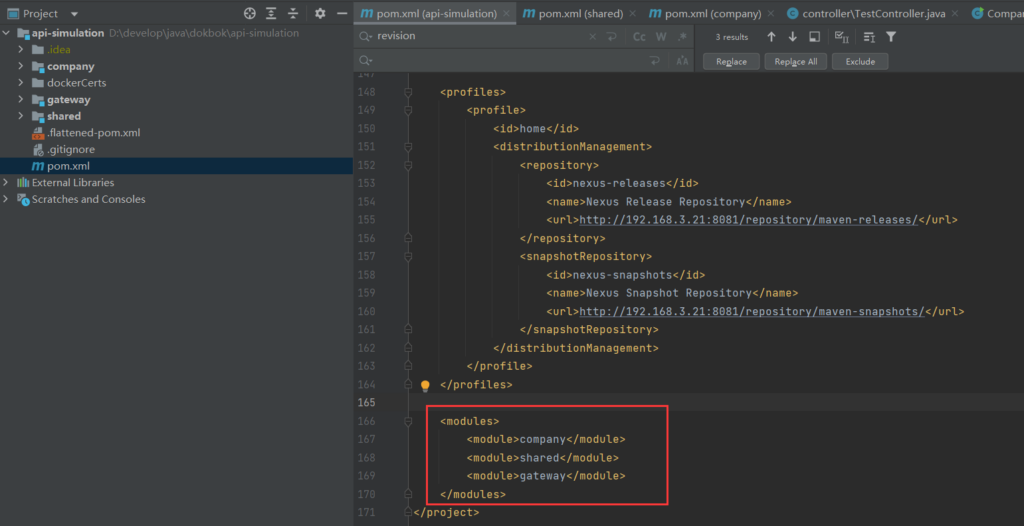Image resolution: width=1024 pixels, height=526 pixels.
Task: Click the checkbox-with-cursor occurrence selection icon
Action: click(842, 37)
